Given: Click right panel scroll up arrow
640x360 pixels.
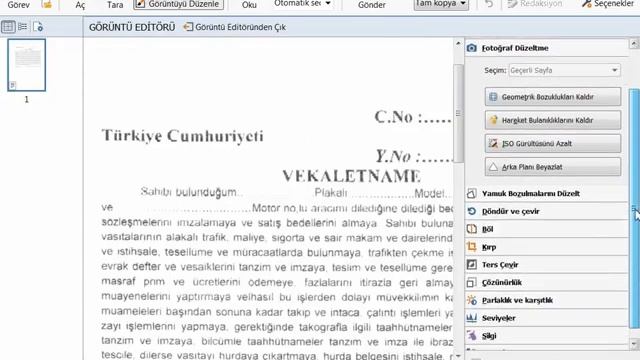Looking at the screenshot, I should pyautogui.click(x=634, y=43).
